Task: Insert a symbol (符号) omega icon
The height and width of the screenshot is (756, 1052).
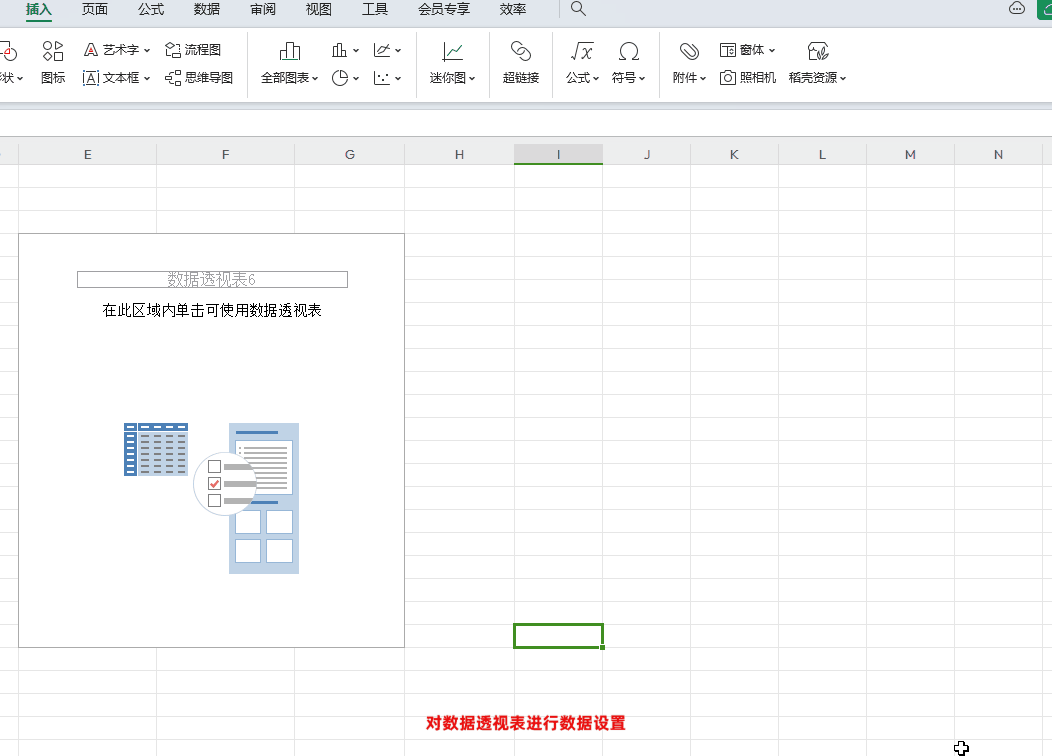Action: (629, 51)
